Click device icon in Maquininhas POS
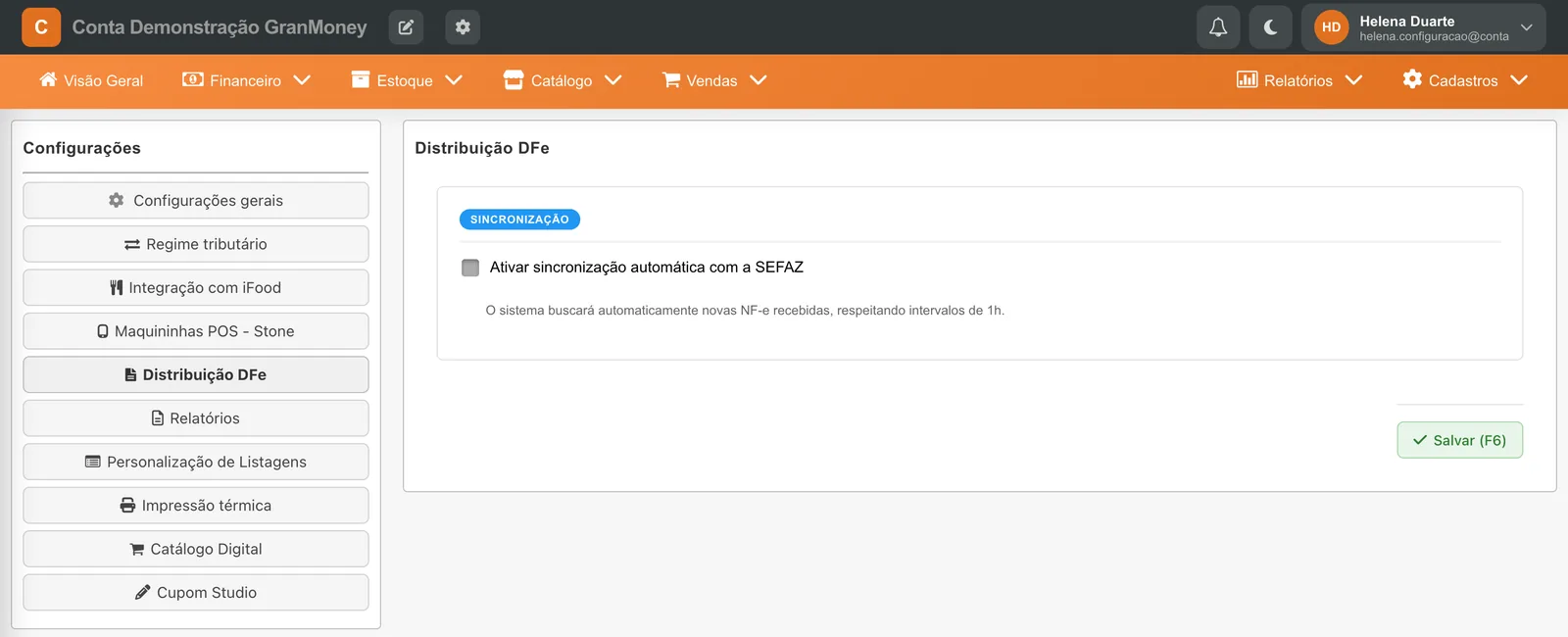 tap(103, 331)
